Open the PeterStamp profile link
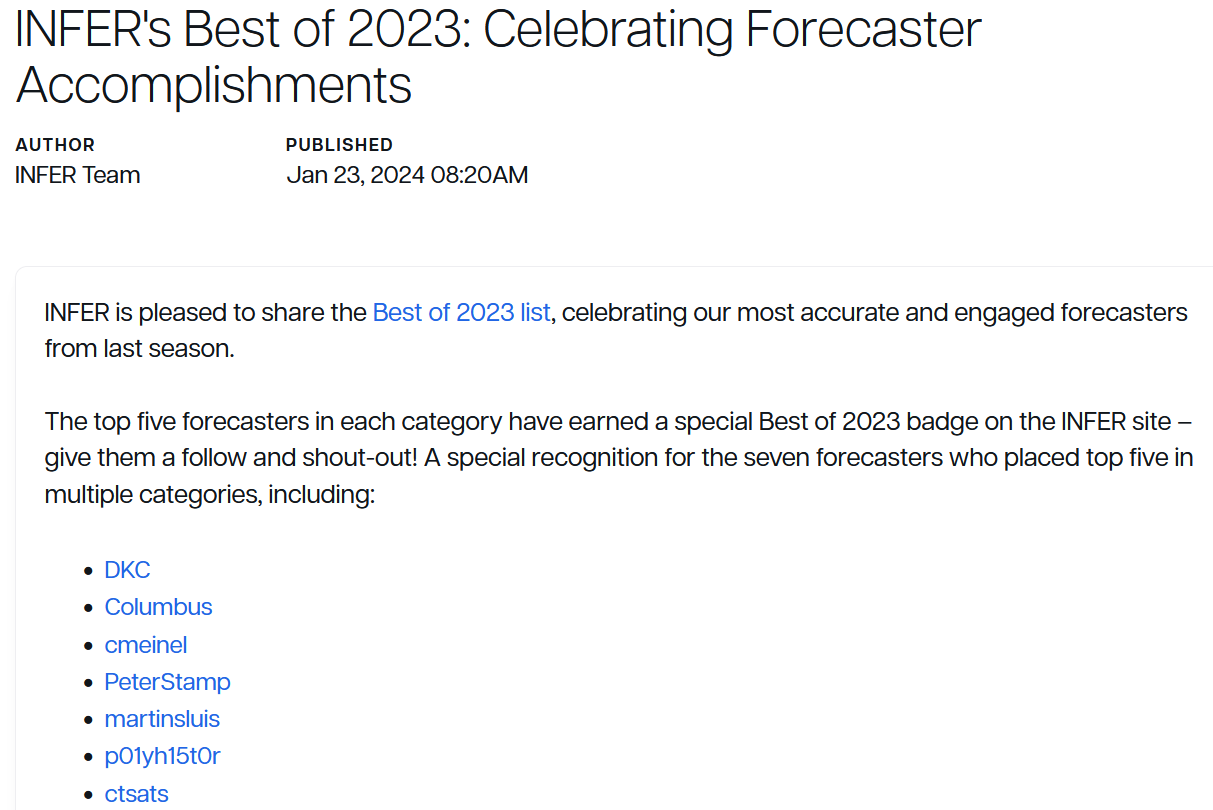This screenshot has width=1213, height=810. pyautogui.click(x=167, y=682)
